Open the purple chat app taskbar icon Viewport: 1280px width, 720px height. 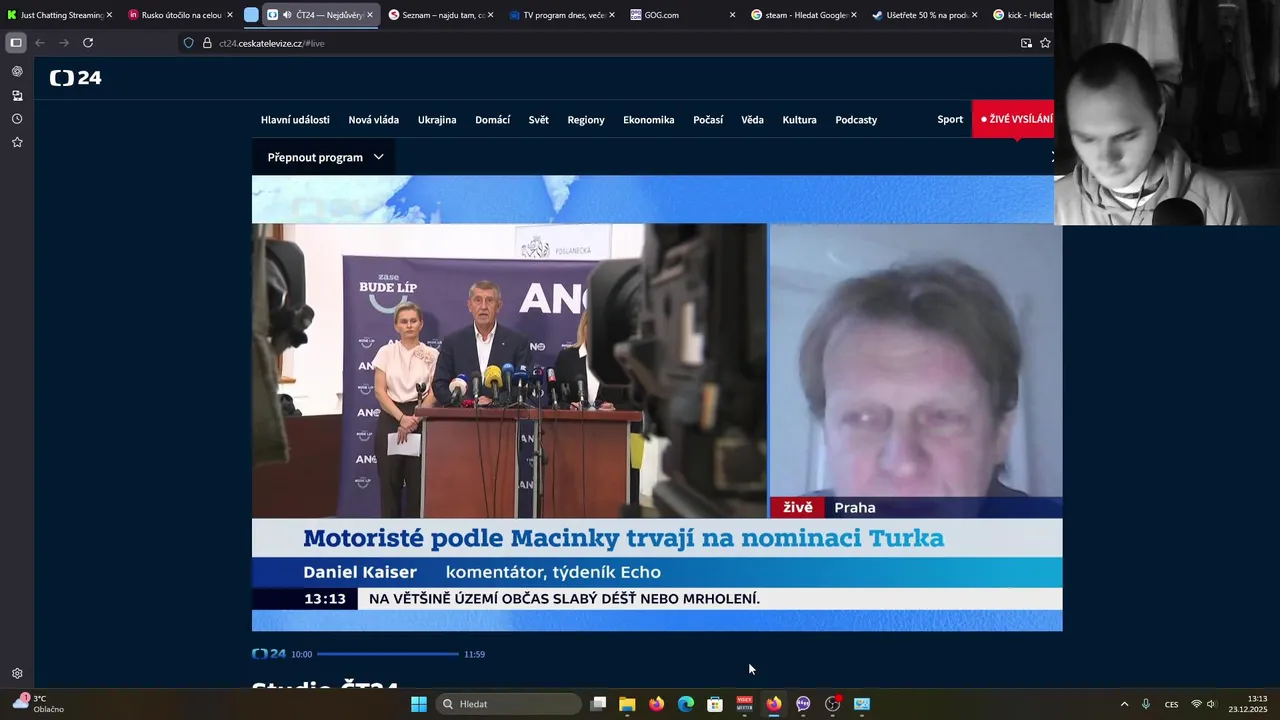click(803, 704)
